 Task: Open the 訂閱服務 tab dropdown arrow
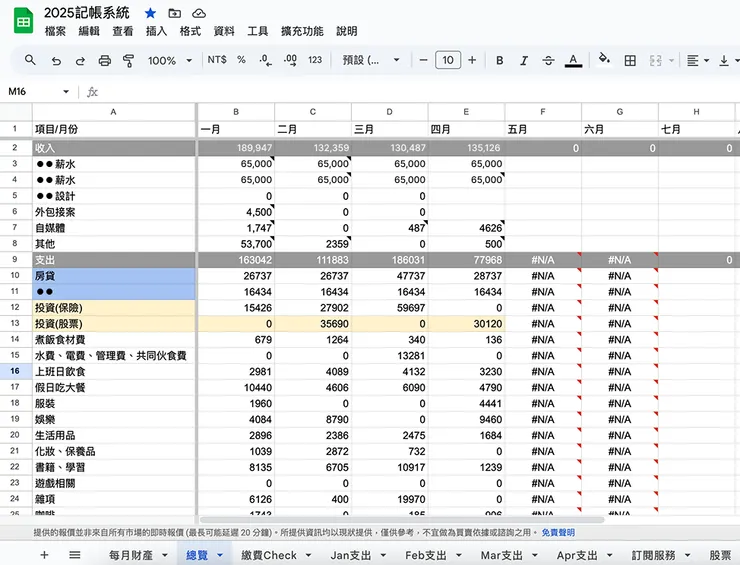(687, 555)
